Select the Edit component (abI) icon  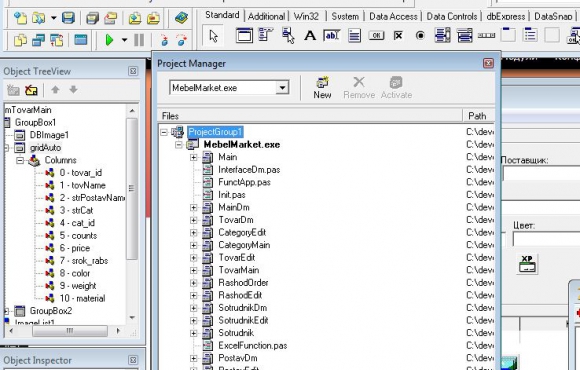click(x=332, y=36)
